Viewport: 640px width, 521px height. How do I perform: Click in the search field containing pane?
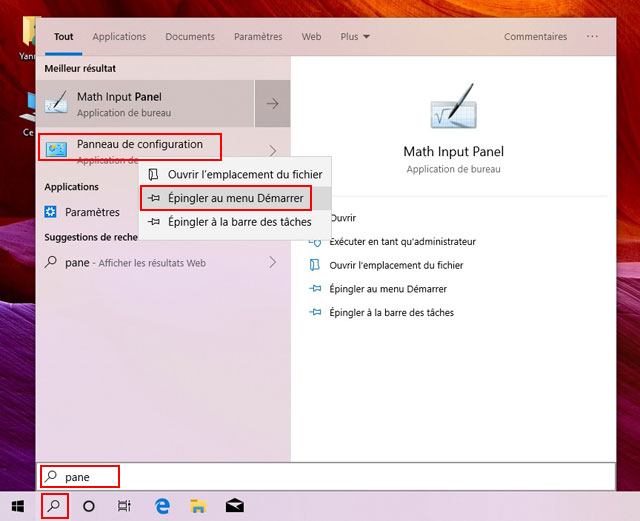[327, 476]
